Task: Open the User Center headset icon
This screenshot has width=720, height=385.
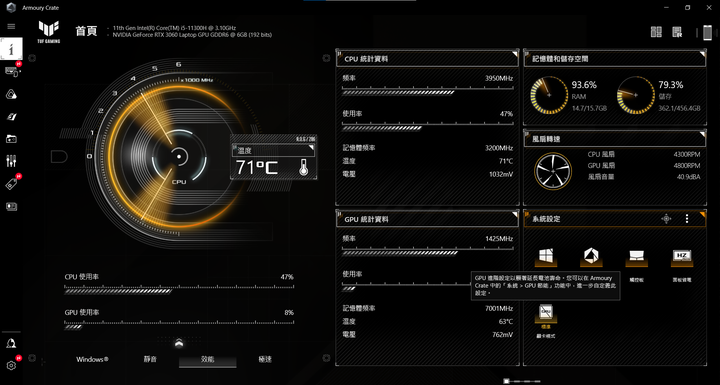Action: click(11, 343)
